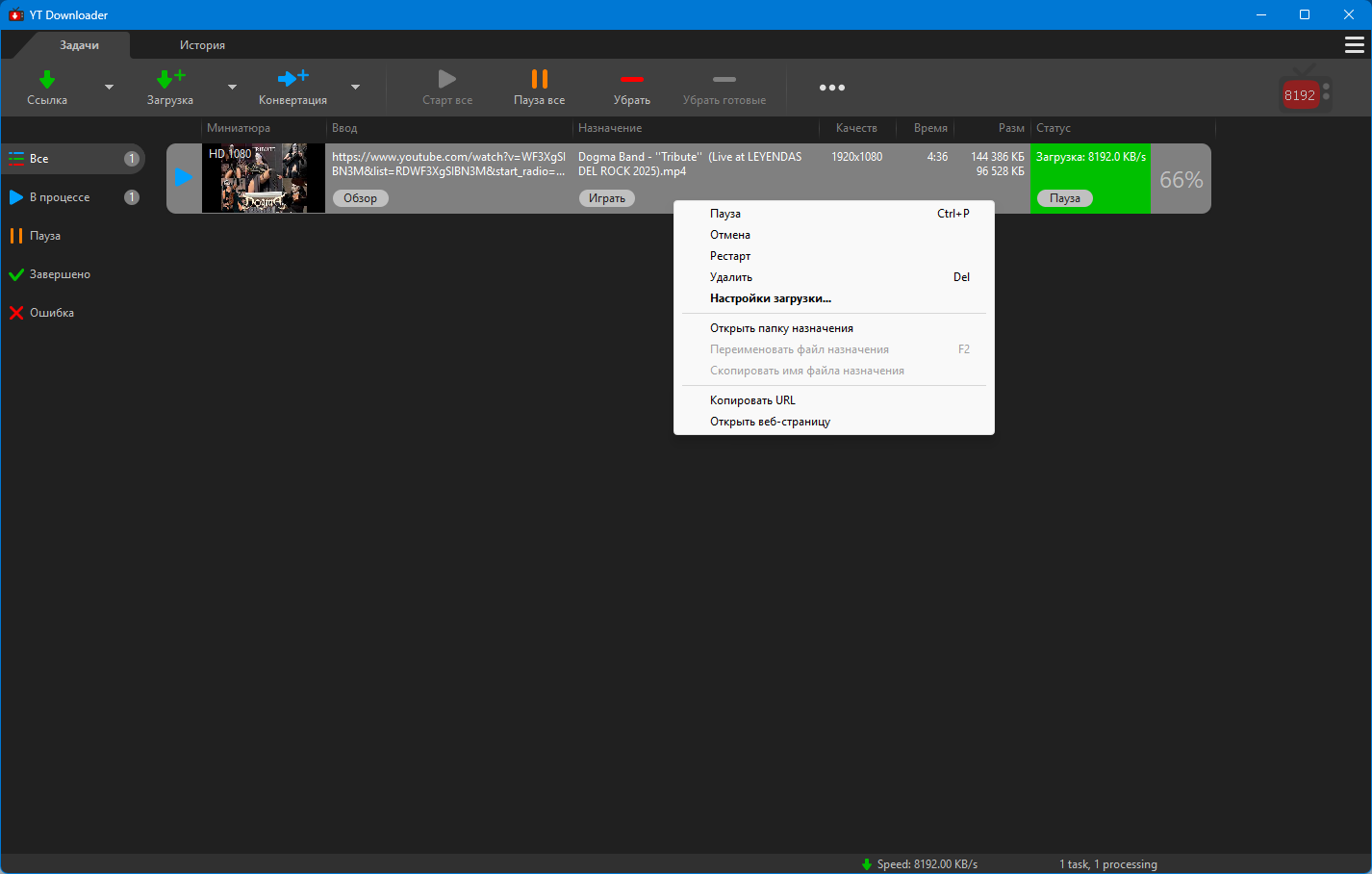The height and width of the screenshot is (874, 1372).
Task: Select Открыть папку назначения menu entry
Action: [781, 328]
